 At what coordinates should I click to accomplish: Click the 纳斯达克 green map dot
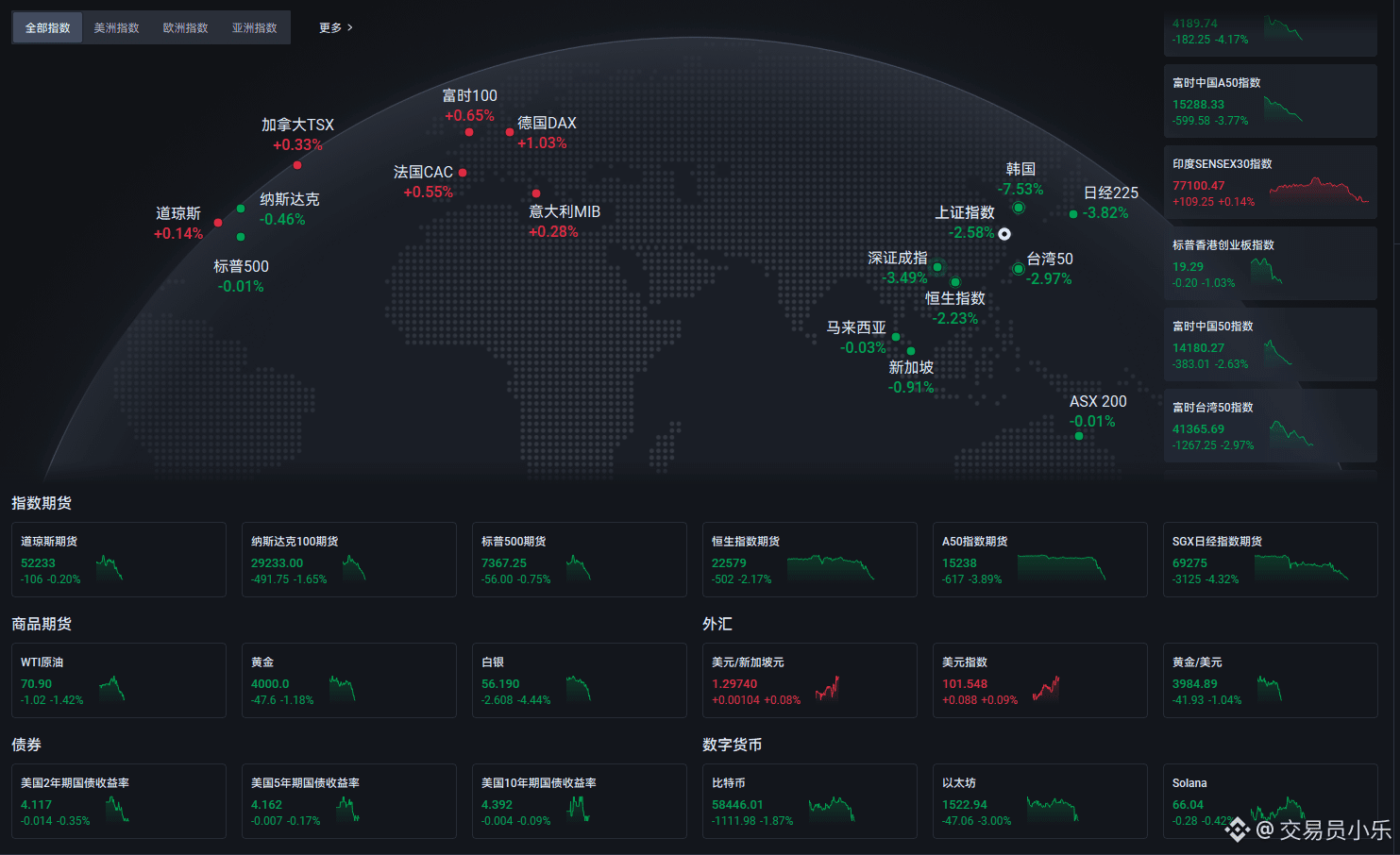pos(241,209)
